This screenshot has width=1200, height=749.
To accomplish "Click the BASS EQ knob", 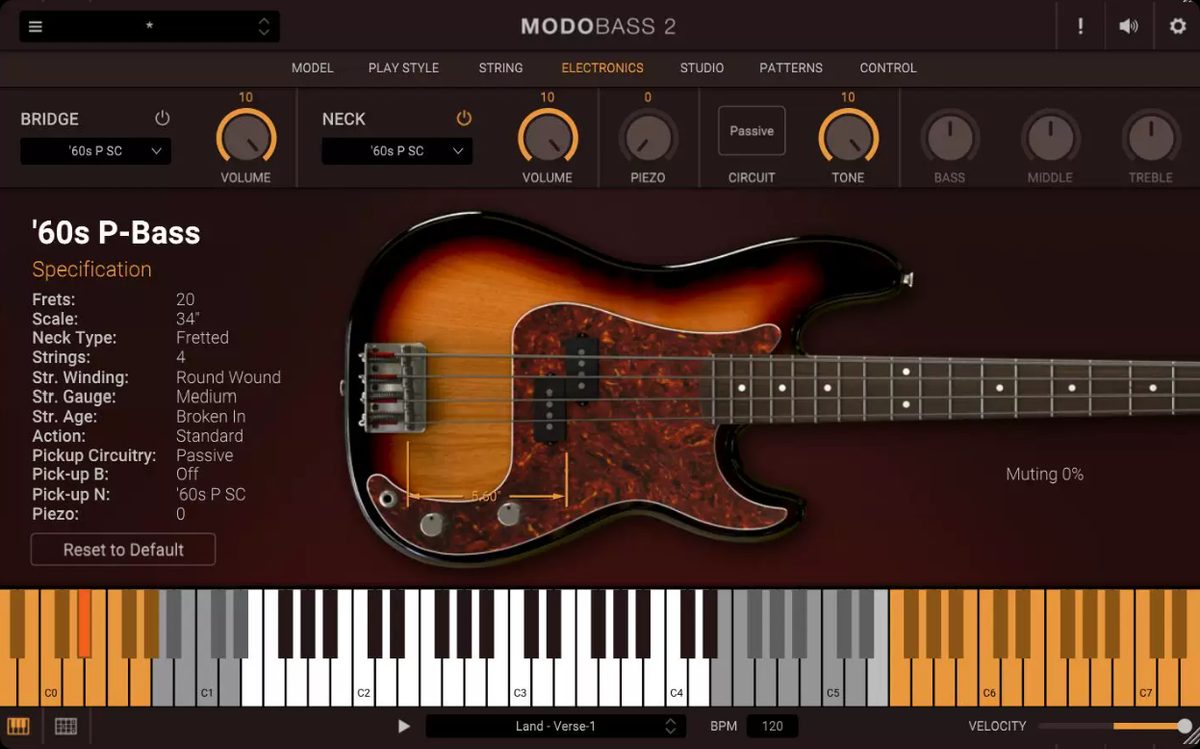I will (949, 138).
